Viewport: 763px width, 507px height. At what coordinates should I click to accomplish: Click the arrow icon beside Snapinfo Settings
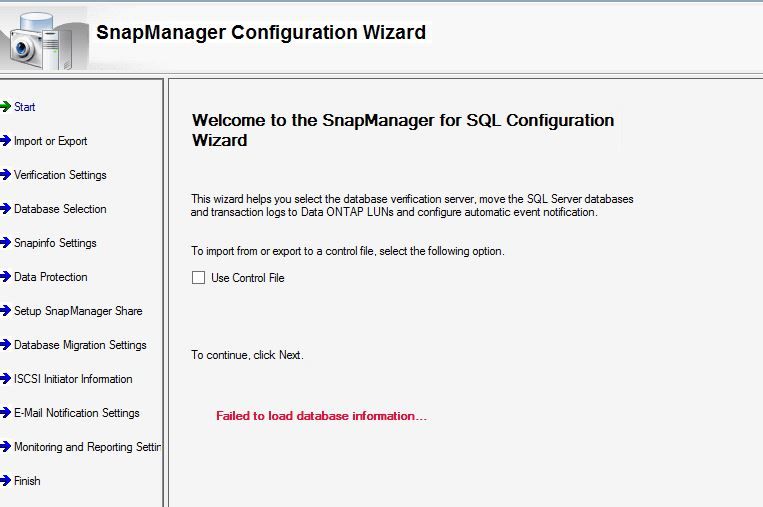(x=5, y=243)
